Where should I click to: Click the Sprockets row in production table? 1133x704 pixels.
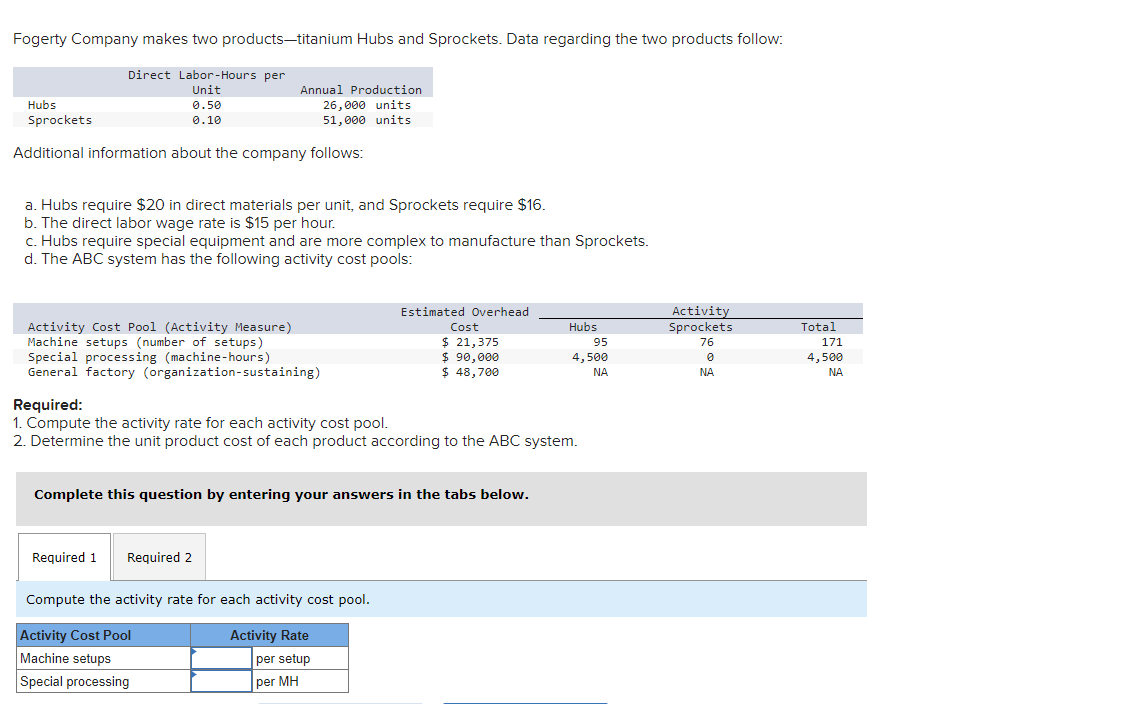(223, 121)
